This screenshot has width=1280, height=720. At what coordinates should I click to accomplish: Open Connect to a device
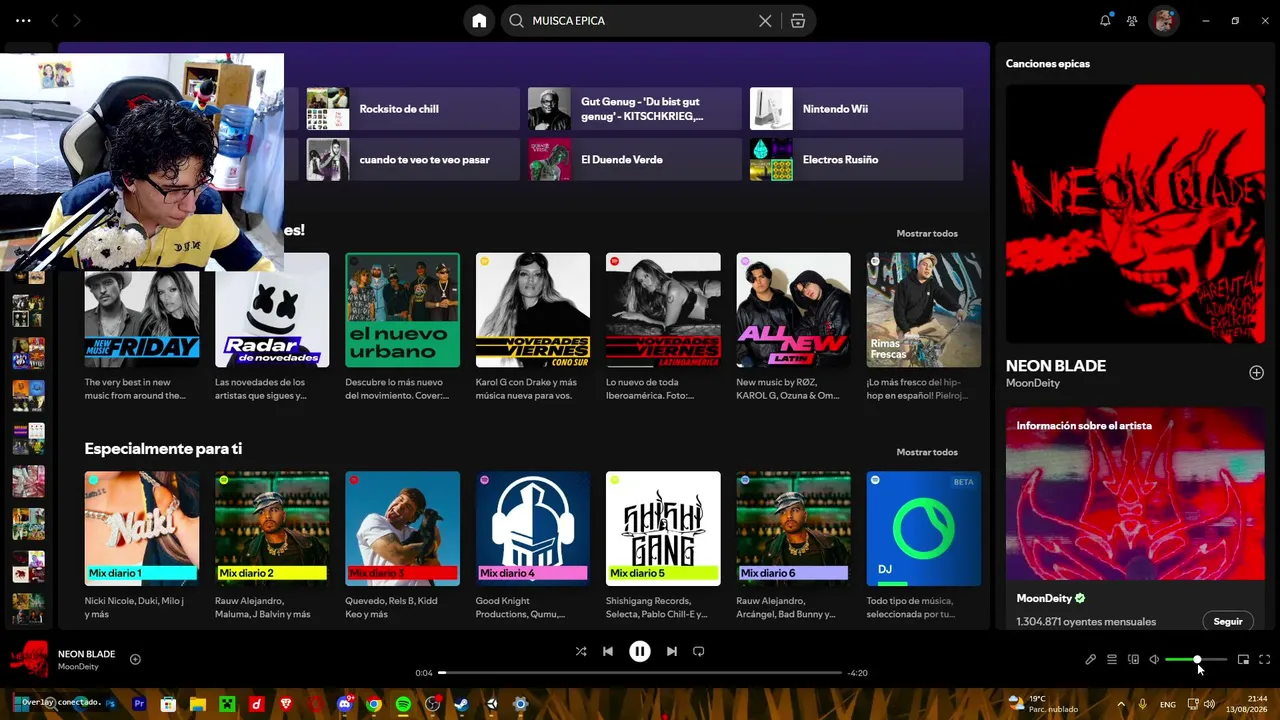pyautogui.click(x=1133, y=660)
